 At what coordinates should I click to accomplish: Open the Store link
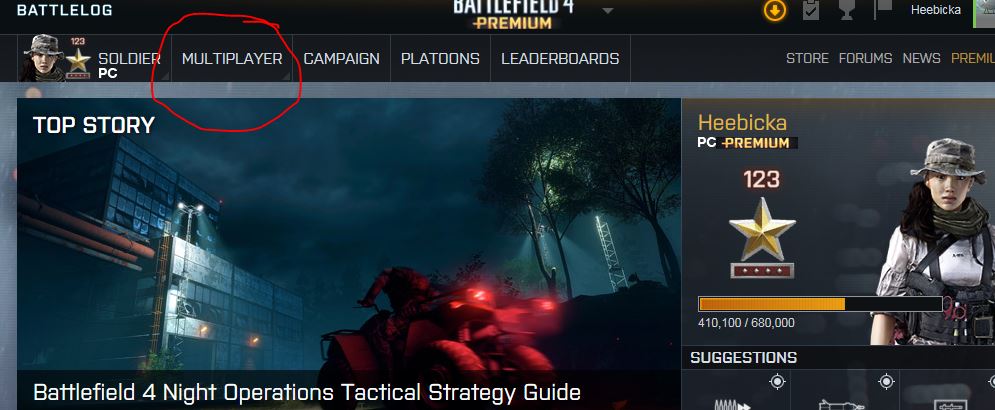click(807, 58)
